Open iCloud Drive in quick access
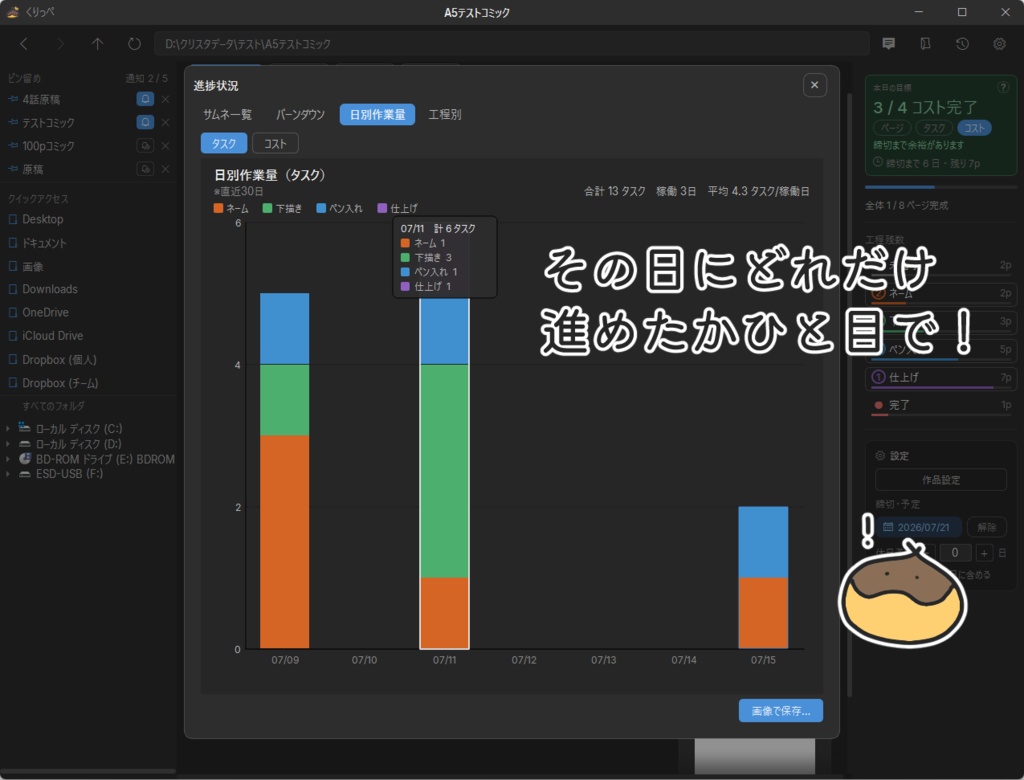Viewport: 1024px width, 780px height. [52, 336]
